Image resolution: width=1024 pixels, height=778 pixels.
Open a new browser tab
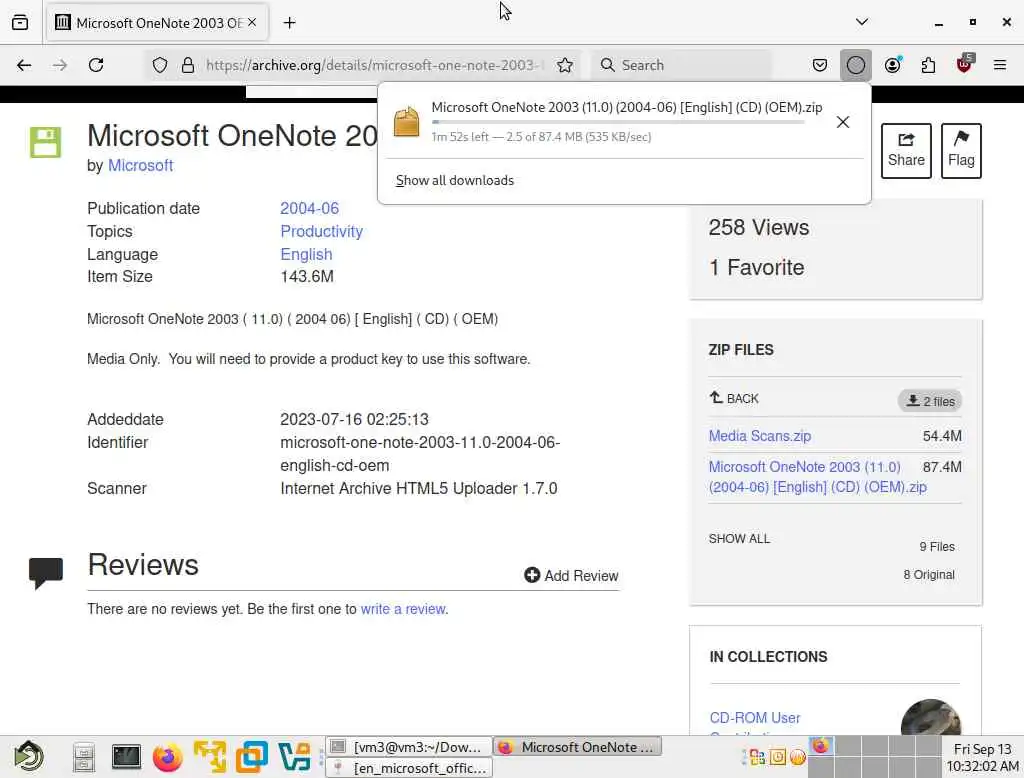[289, 23]
